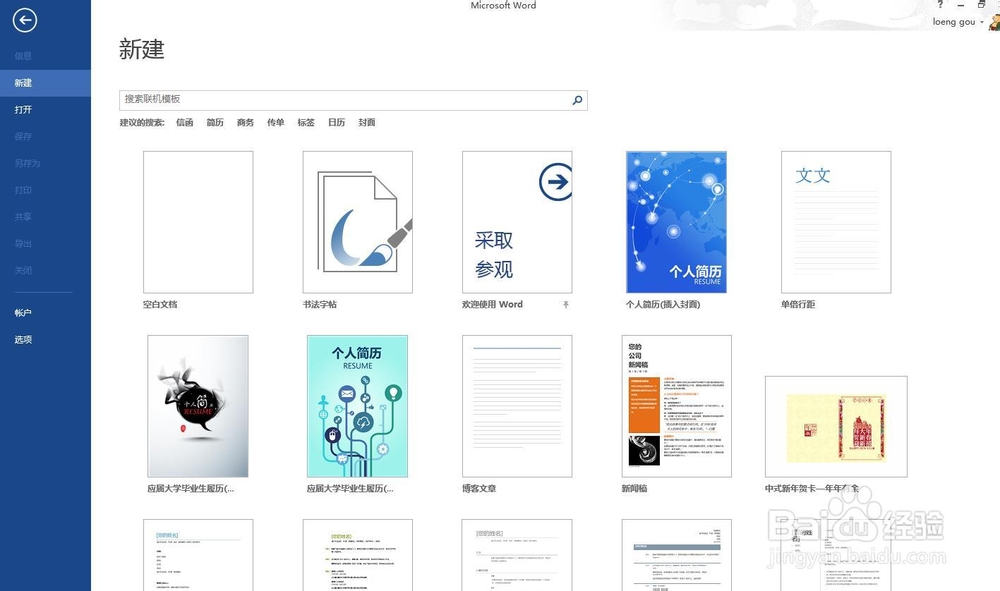Open the help question mark icon
Screen dimensions: 1000x591
[x=940, y=4]
